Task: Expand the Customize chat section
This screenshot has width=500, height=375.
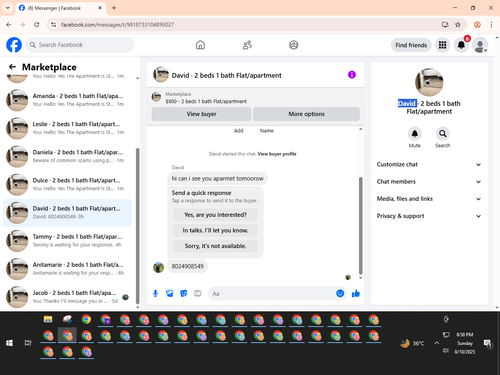Action: (429, 164)
